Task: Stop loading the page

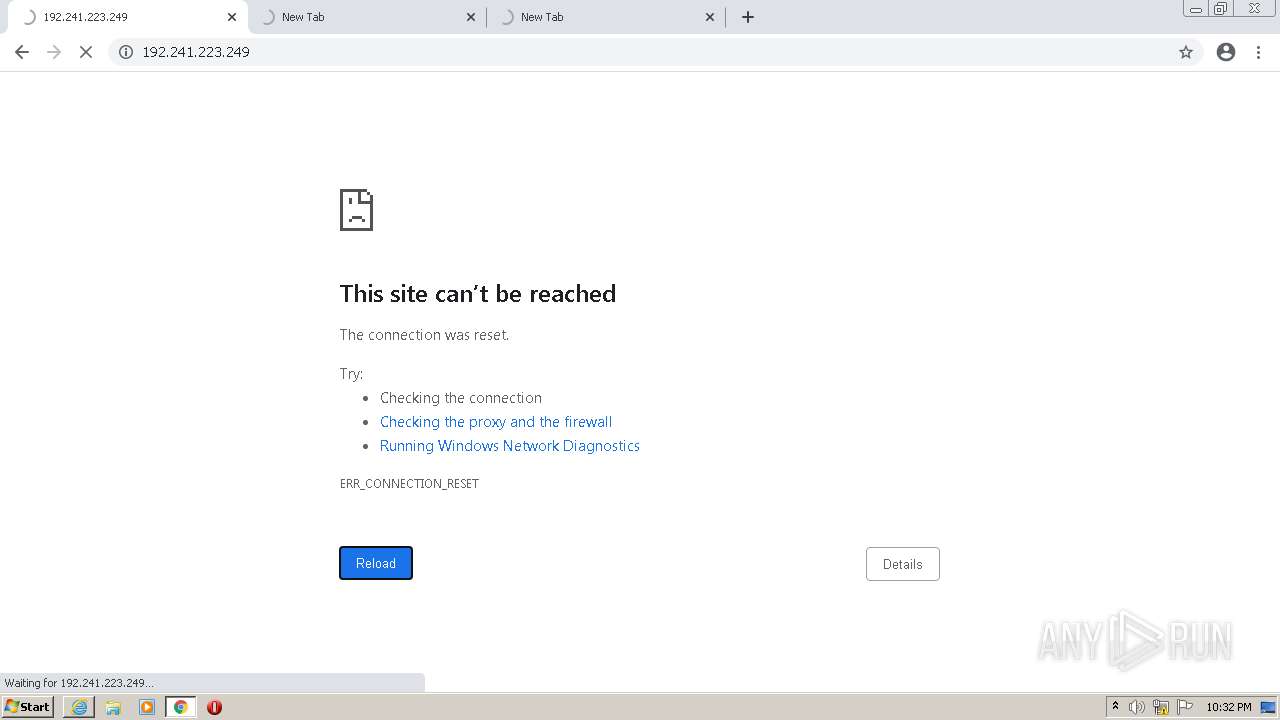Action: pyautogui.click(x=86, y=52)
